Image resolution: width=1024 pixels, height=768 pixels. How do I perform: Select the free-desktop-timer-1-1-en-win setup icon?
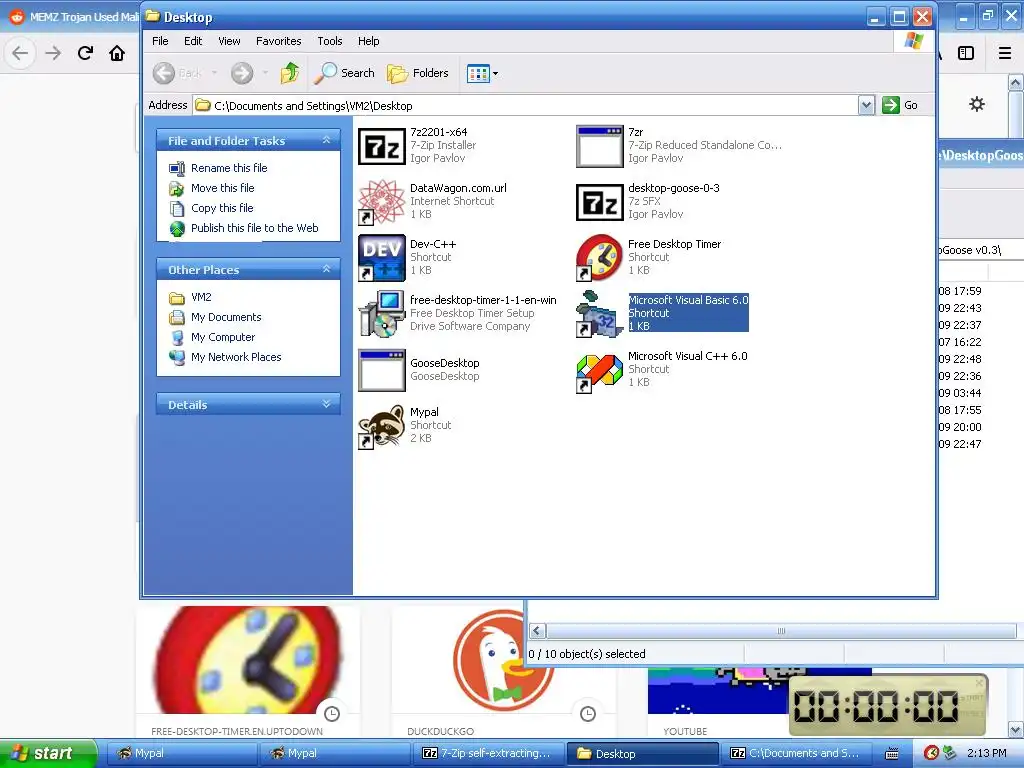pos(382,314)
